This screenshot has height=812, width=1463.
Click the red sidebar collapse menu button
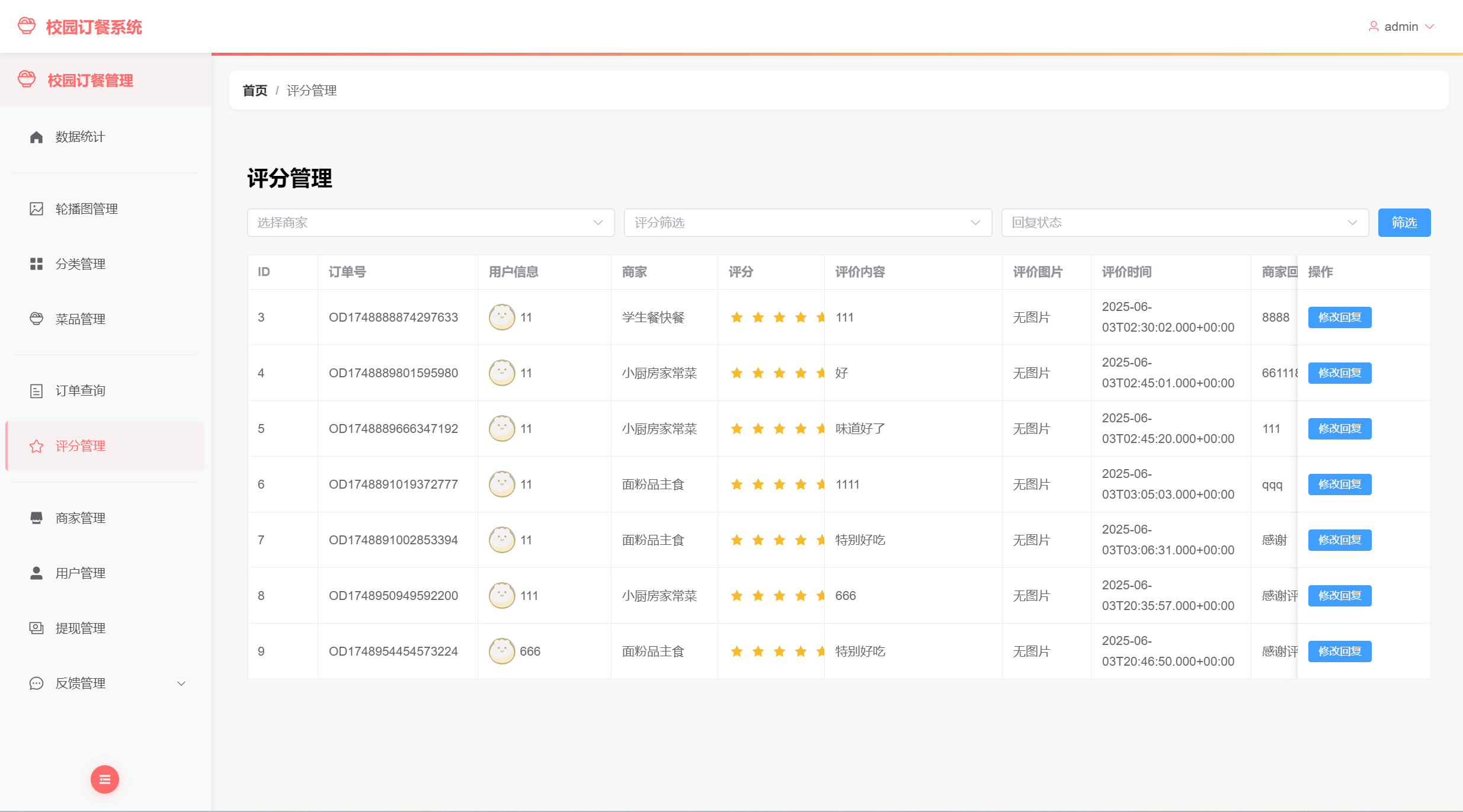(x=105, y=779)
